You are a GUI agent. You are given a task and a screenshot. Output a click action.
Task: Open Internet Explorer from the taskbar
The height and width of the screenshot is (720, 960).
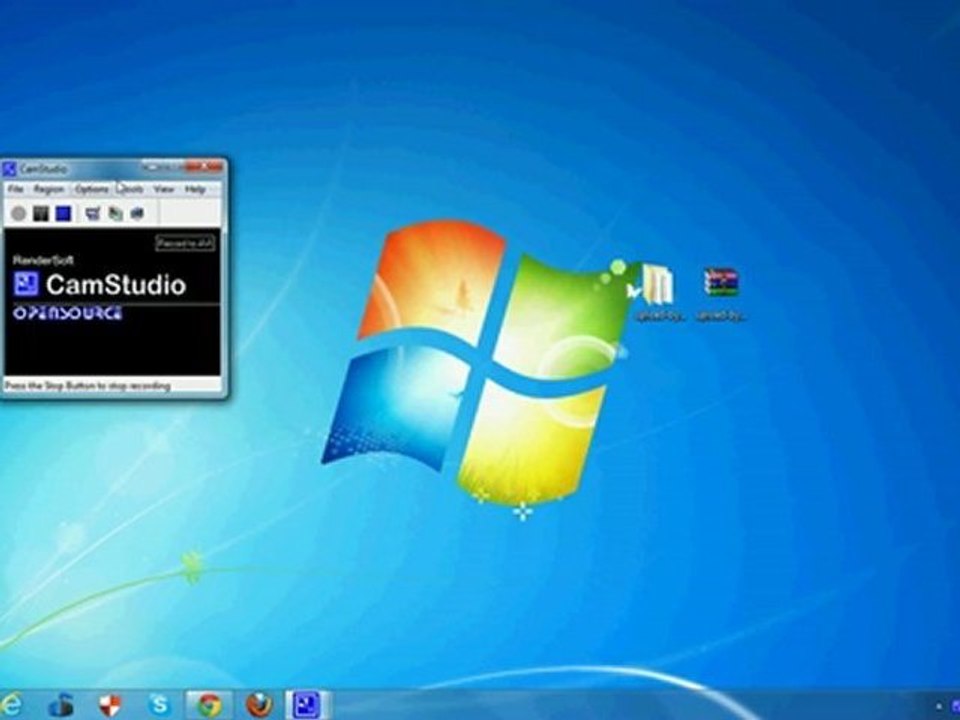9,705
